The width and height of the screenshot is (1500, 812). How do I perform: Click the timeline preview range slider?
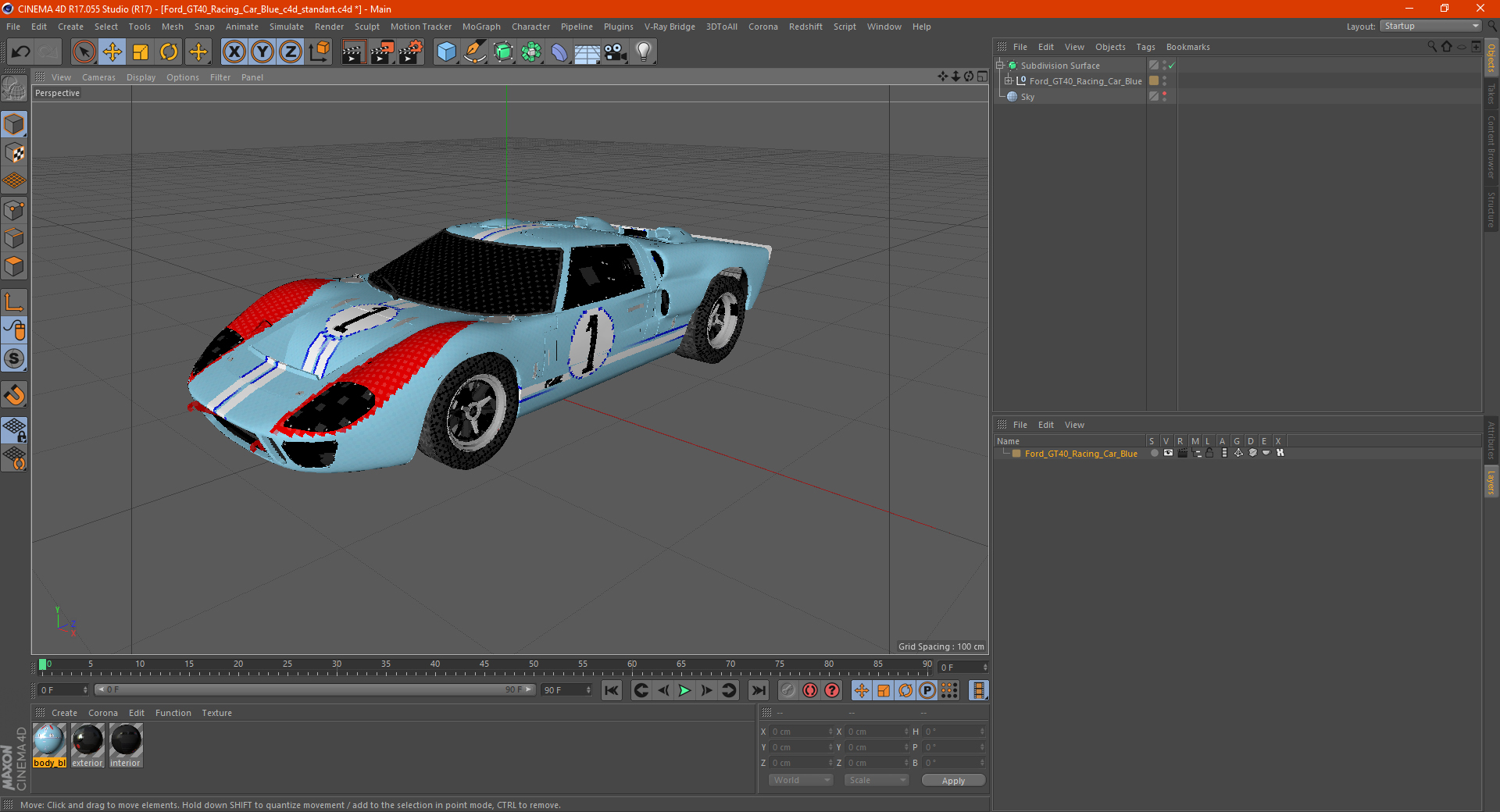point(315,689)
